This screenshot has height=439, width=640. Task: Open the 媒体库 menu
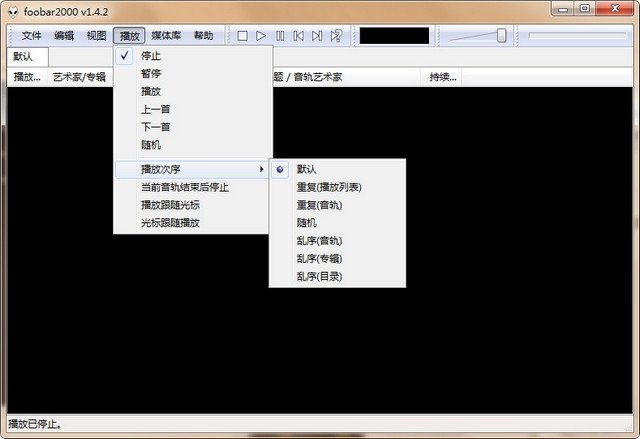coord(166,36)
